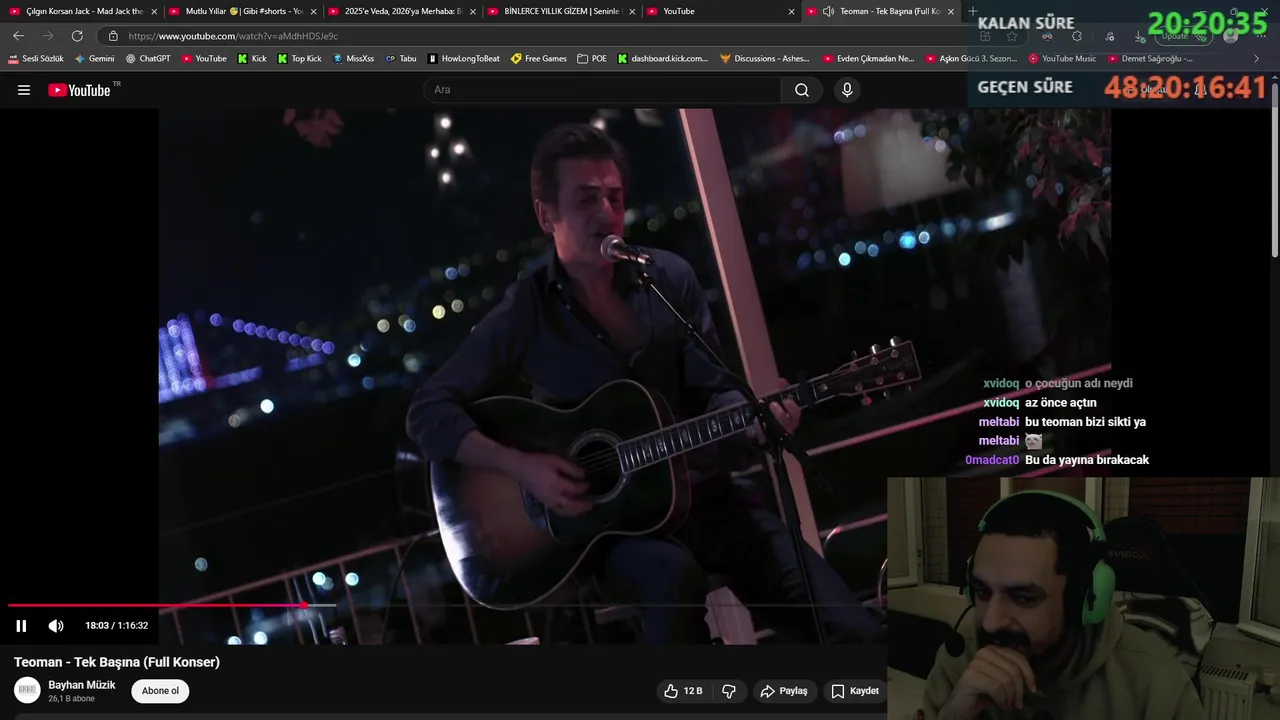Open the Tabu bookmark
The image size is (1280, 720).
(x=401, y=59)
